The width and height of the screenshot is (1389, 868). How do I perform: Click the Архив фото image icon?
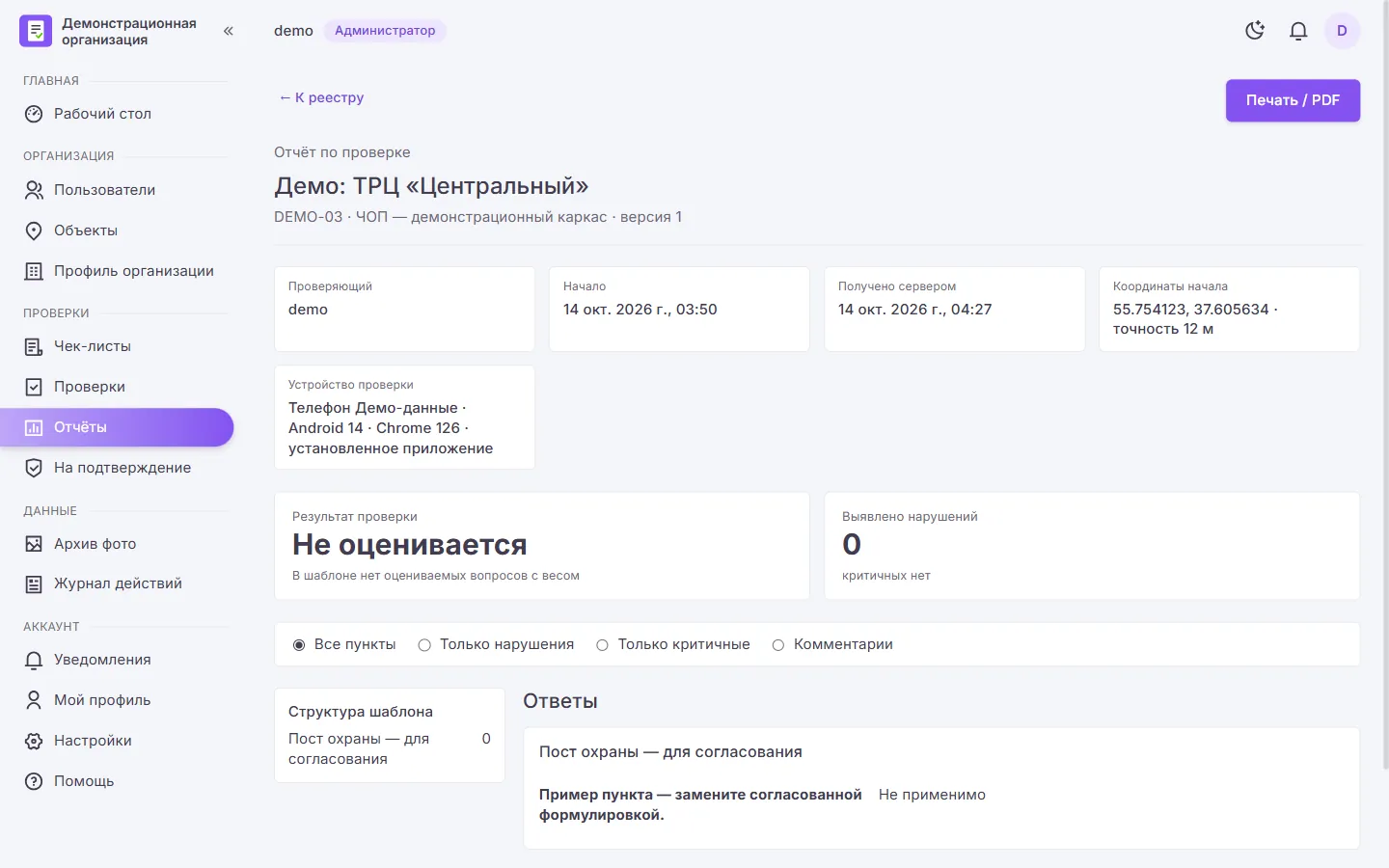click(34, 544)
